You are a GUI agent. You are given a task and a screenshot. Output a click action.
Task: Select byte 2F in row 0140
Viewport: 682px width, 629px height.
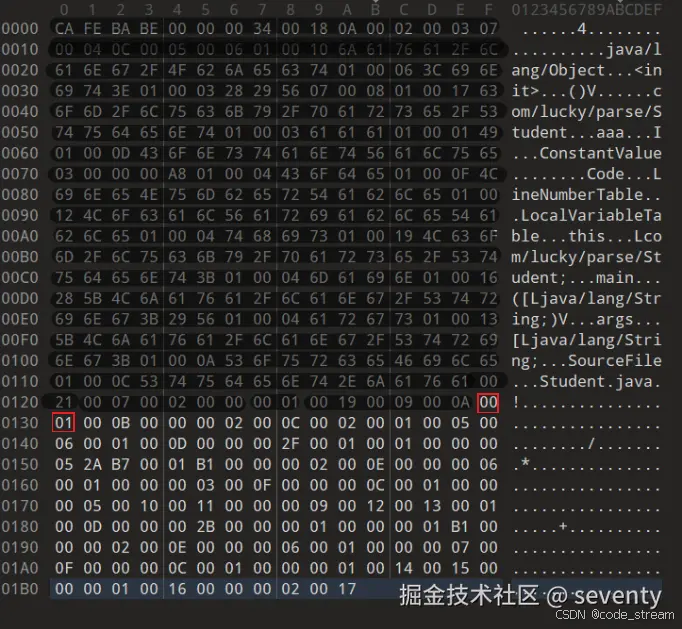(290, 444)
